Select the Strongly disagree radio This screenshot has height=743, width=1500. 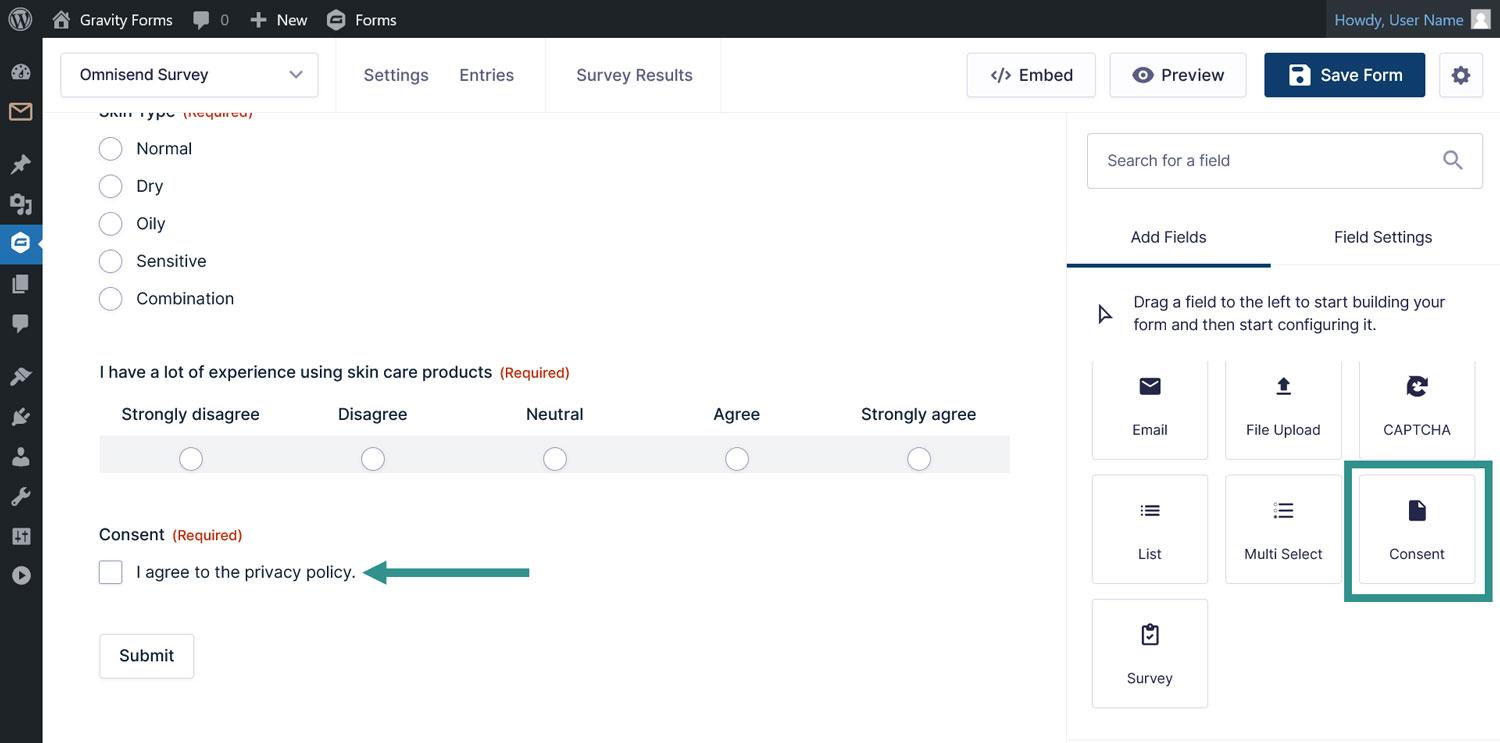click(190, 459)
